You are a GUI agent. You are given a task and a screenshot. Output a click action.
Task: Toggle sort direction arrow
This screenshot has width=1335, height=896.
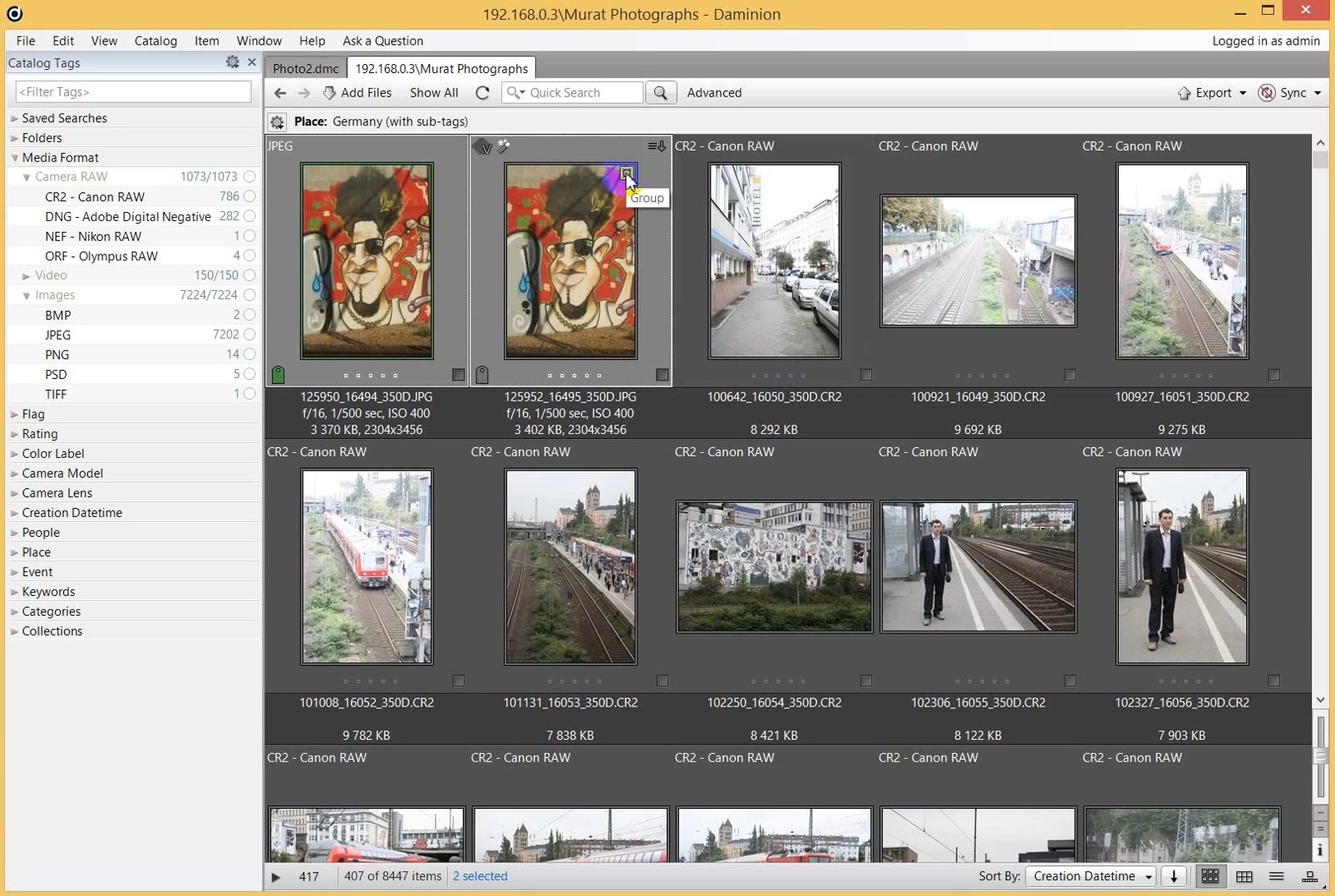coord(1174,876)
